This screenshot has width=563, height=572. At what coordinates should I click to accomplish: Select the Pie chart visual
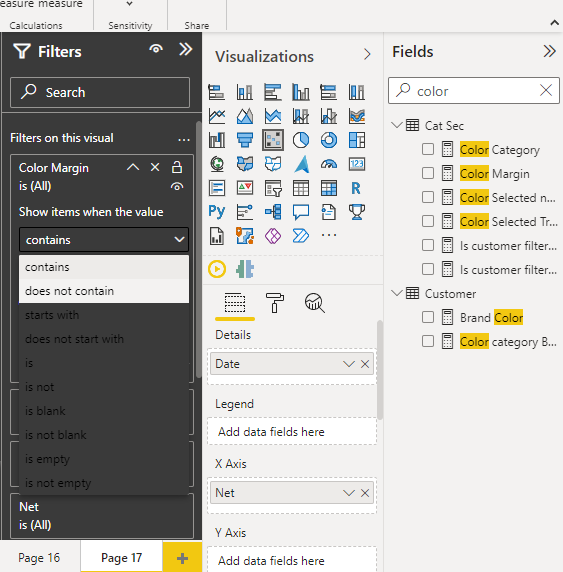tap(301, 140)
